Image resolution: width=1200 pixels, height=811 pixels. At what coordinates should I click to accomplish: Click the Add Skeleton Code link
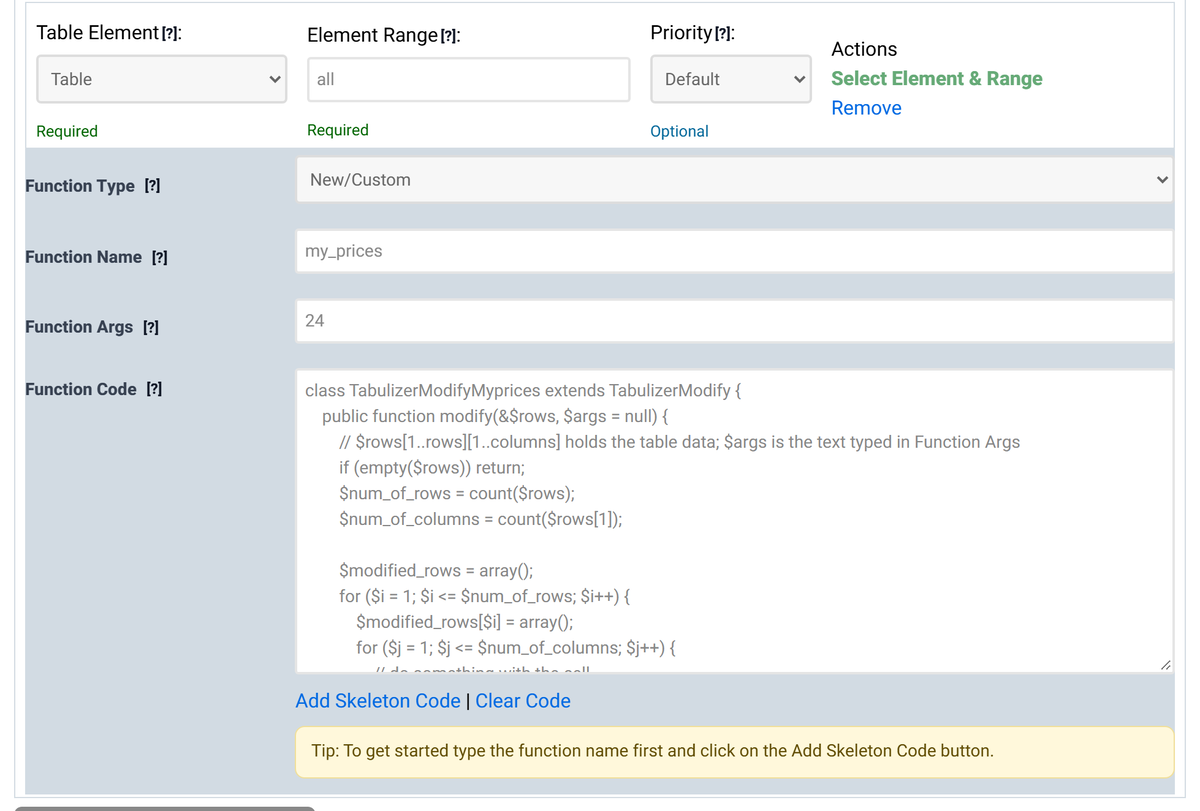[x=378, y=701]
